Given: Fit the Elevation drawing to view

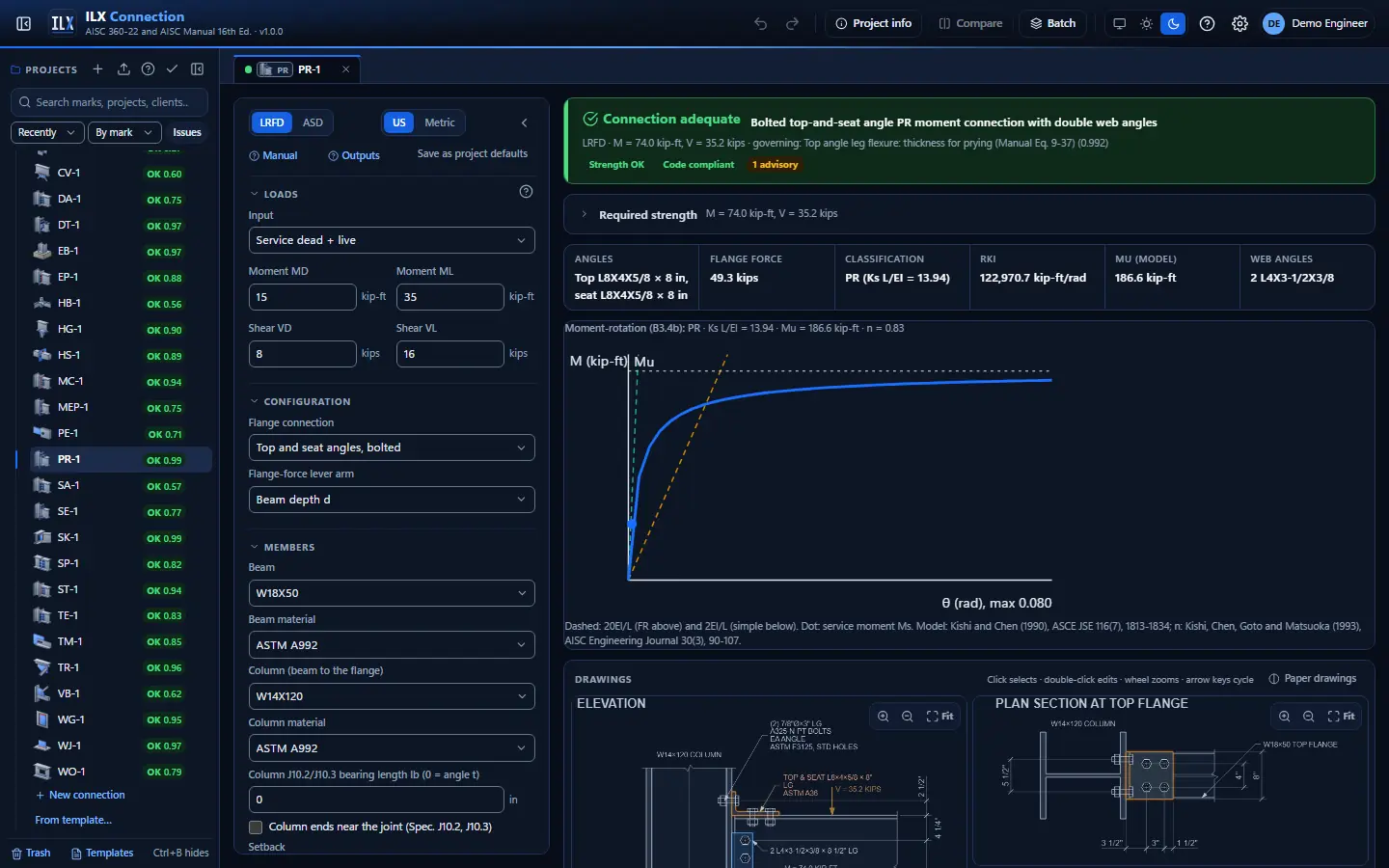Looking at the screenshot, I should point(940,717).
